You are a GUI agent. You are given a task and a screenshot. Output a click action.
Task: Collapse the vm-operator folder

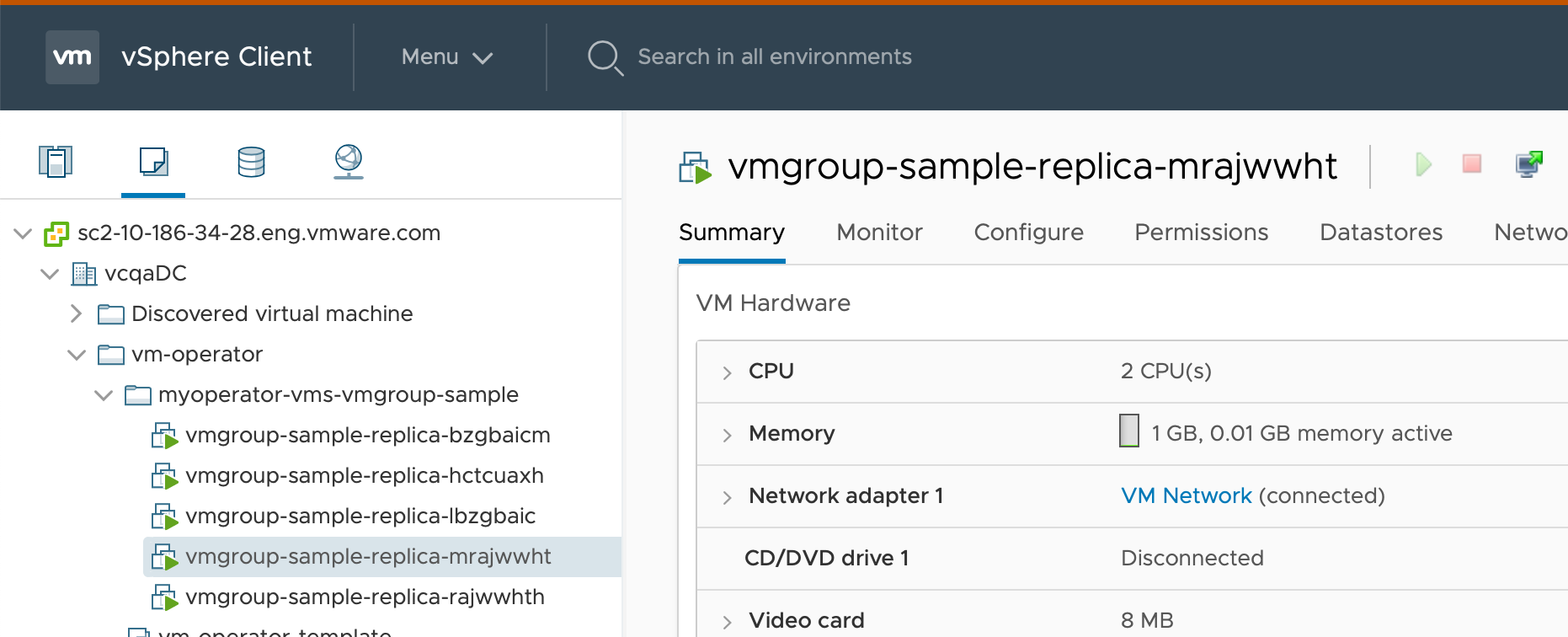(77, 355)
